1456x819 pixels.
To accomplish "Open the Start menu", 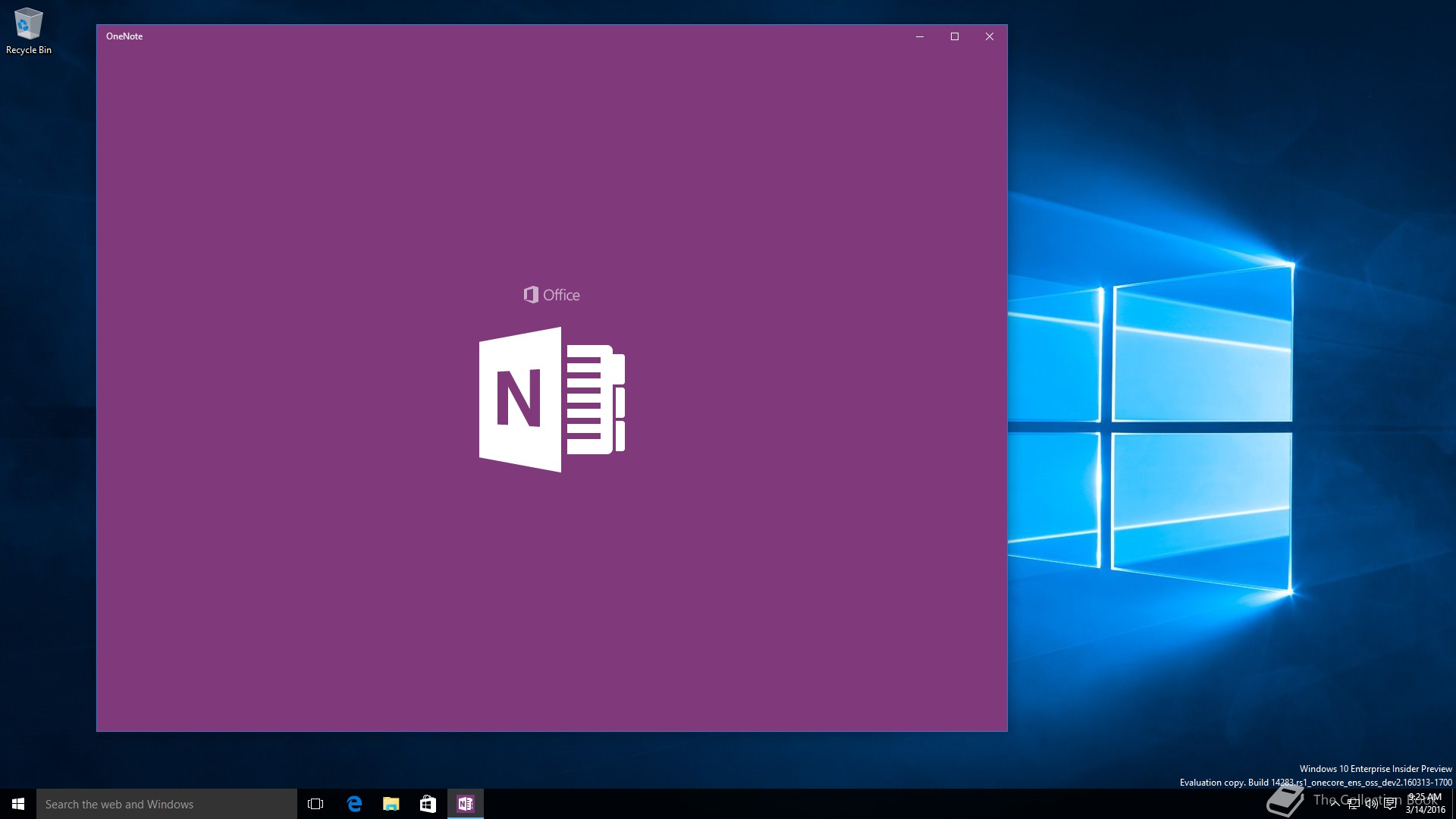I will click(18, 804).
